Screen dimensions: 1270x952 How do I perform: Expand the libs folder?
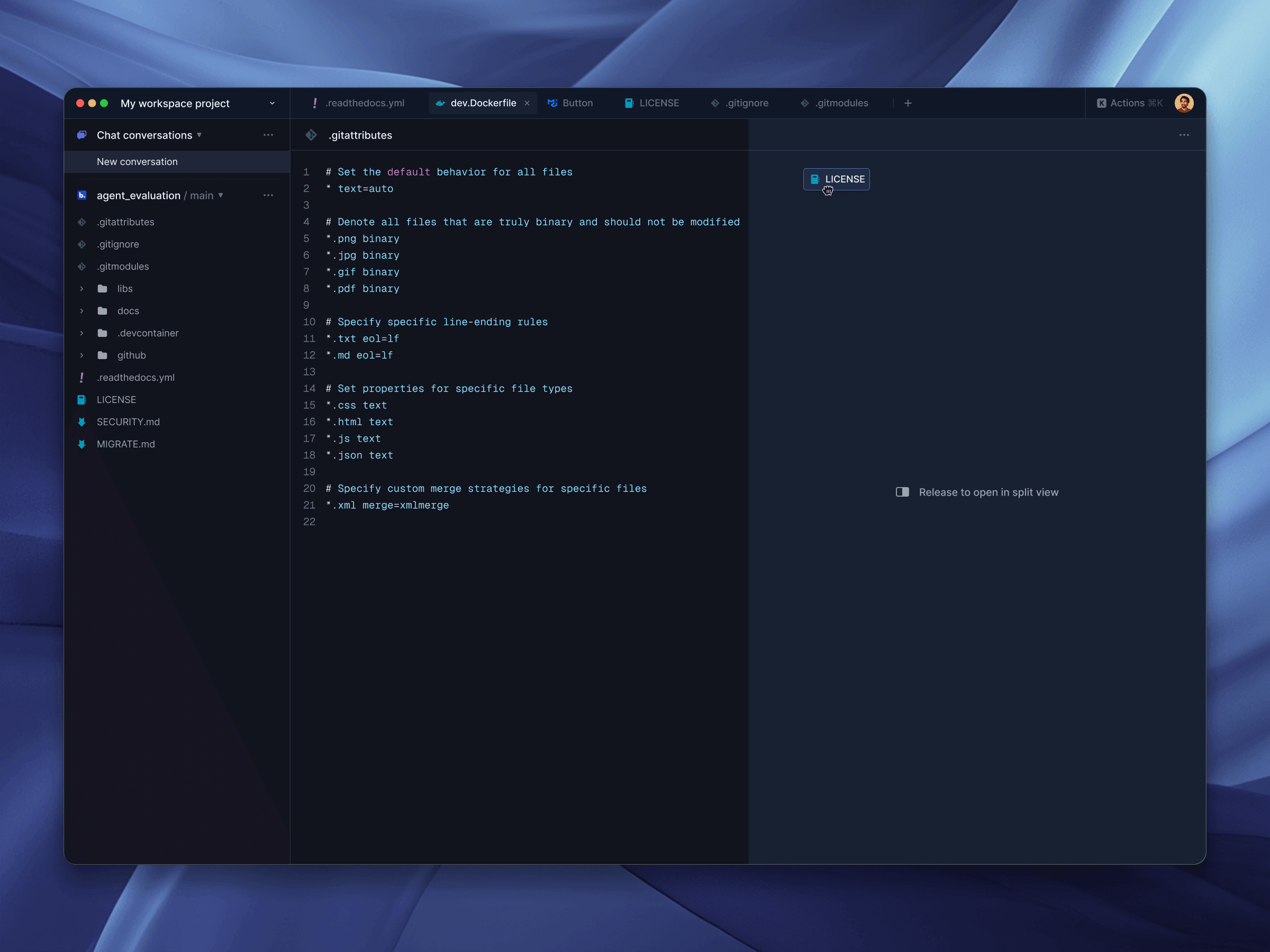(81, 289)
